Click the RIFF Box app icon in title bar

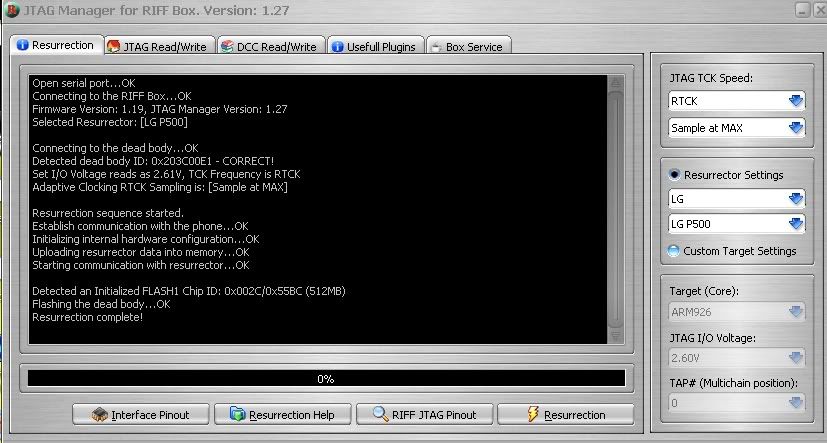tap(12, 10)
